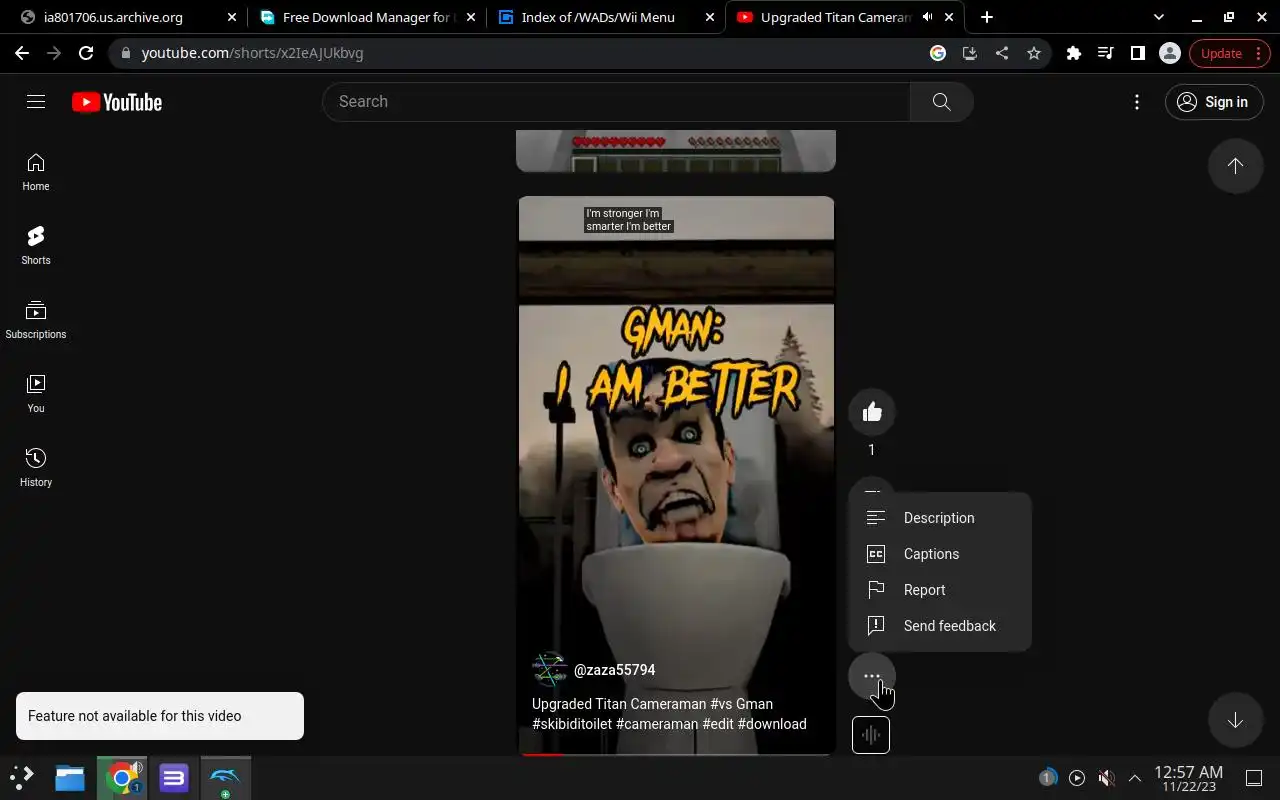Share this page from address bar

[x=1002, y=53]
